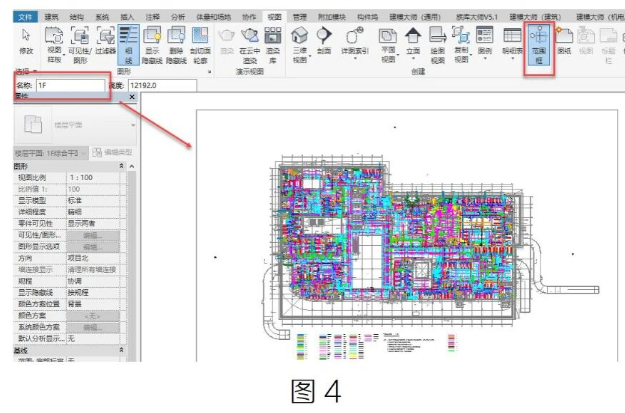The image size is (625, 413).
Task: Click 编辑 button for 可见性/图形 row
Action: point(92,235)
